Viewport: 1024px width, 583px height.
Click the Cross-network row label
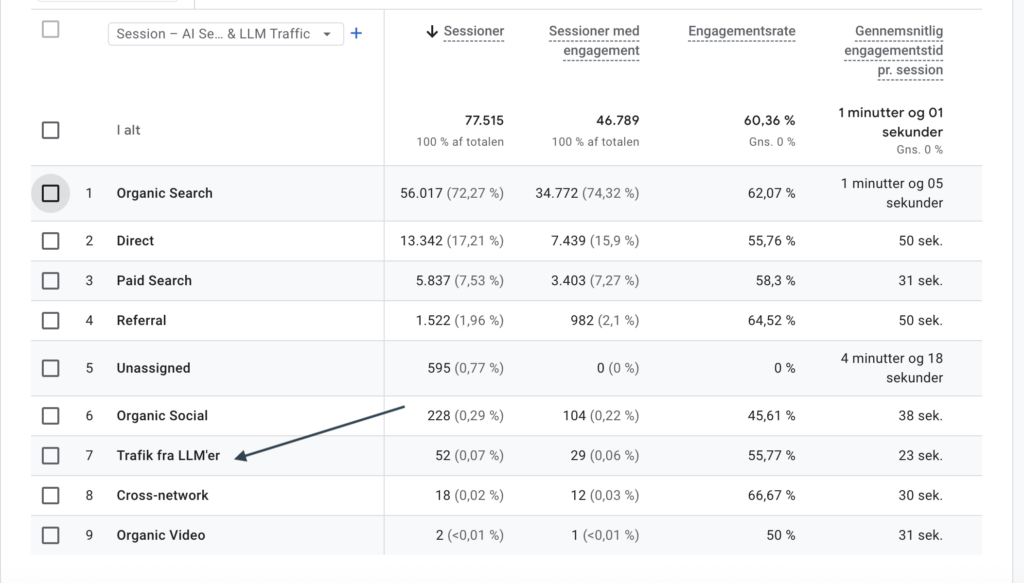(x=162, y=495)
